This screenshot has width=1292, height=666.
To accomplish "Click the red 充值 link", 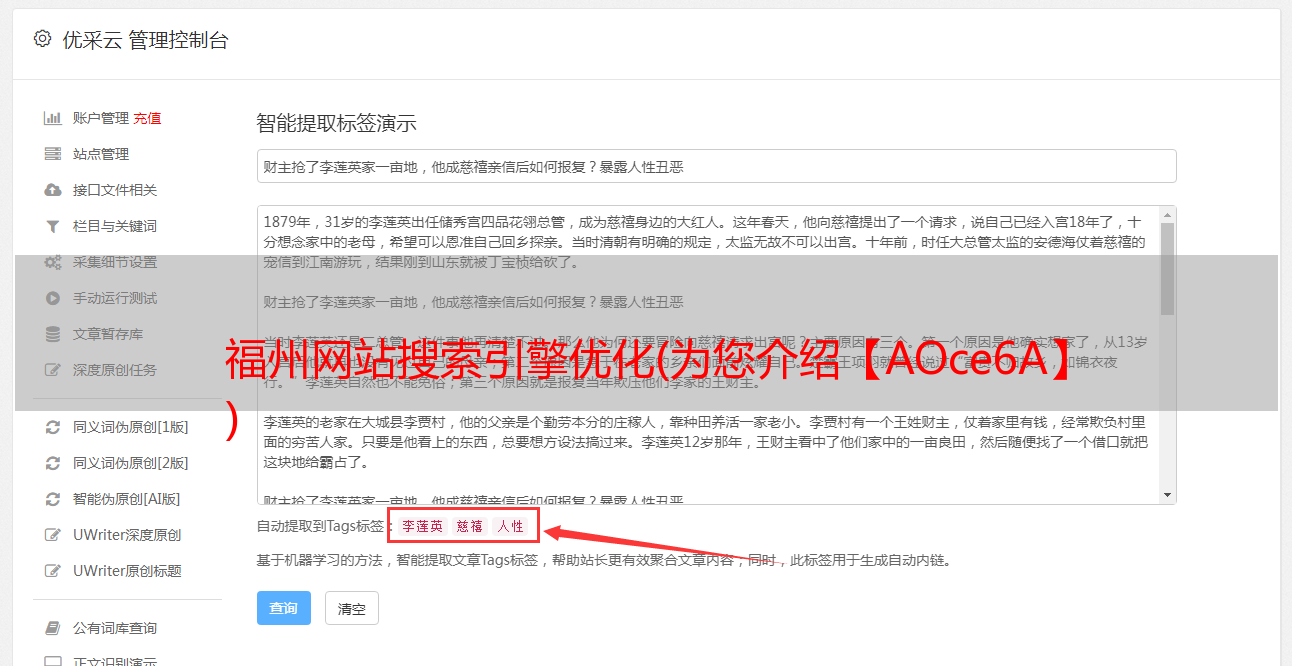I will tap(147, 118).
